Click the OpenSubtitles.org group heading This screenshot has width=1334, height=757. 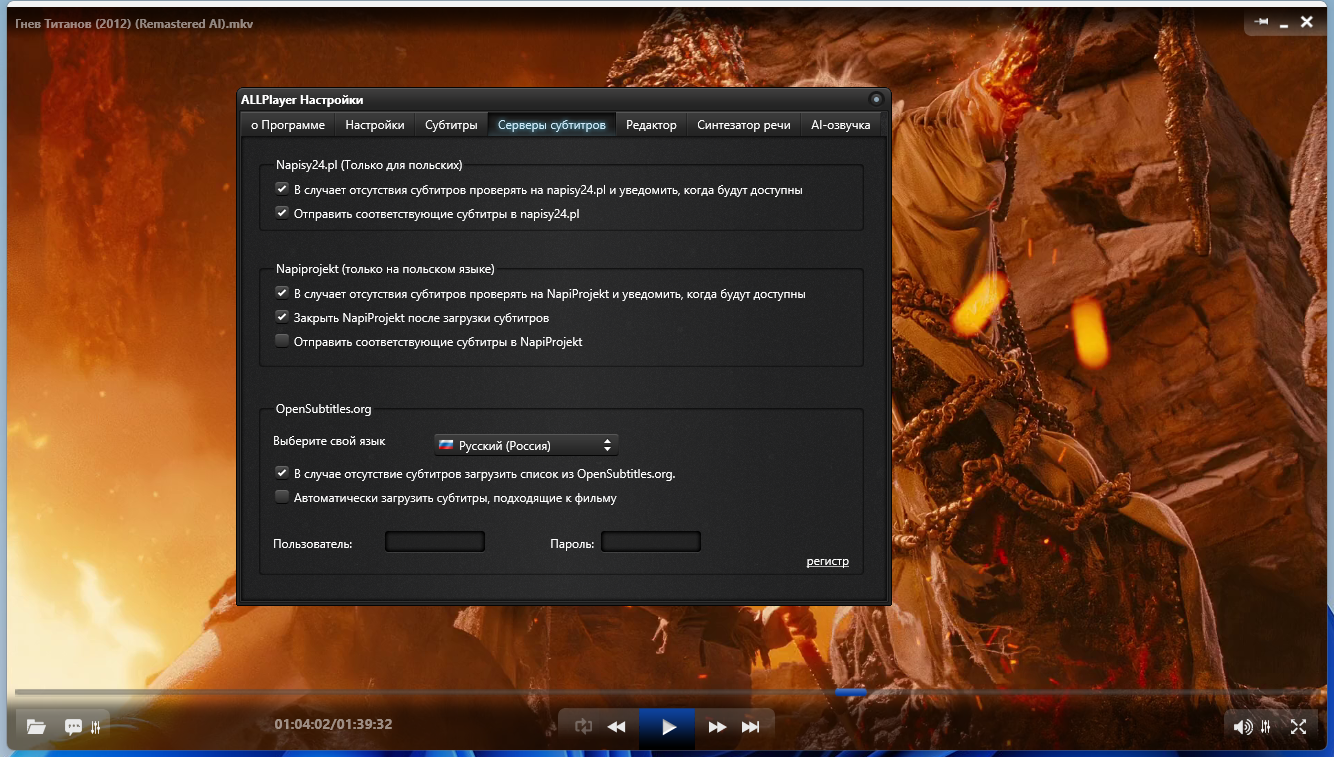pyautogui.click(x=324, y=409)
